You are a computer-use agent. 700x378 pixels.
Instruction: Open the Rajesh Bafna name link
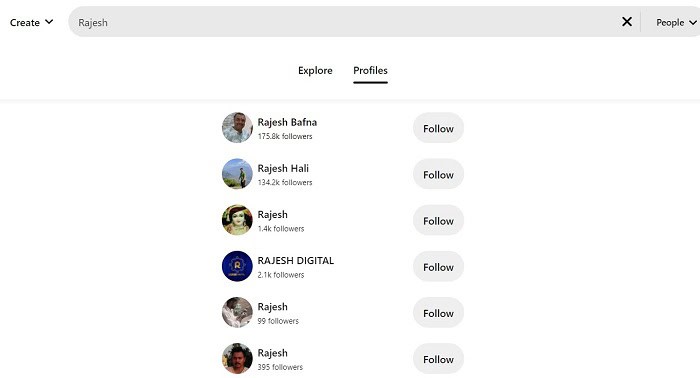coord(287,122)
